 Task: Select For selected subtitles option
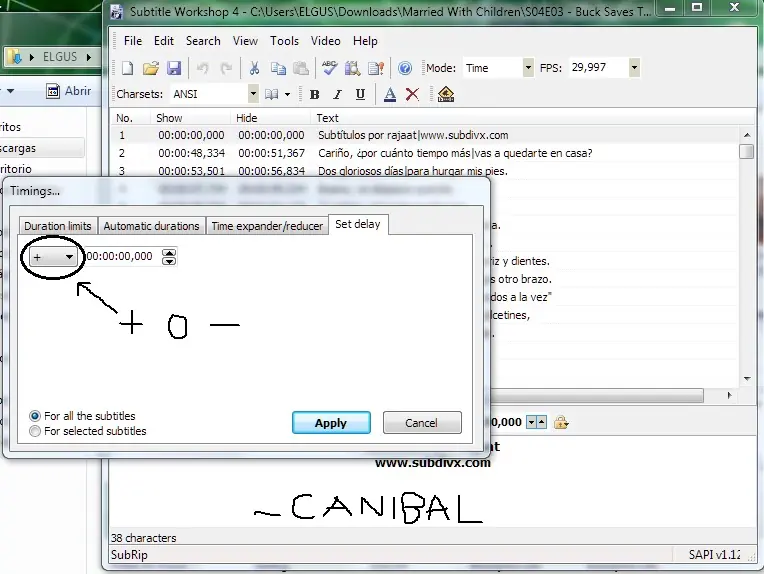pyautogui.click(x=35, y=431)
